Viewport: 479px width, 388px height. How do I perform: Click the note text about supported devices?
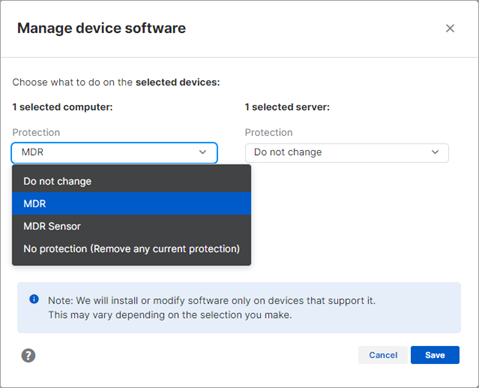212,308
